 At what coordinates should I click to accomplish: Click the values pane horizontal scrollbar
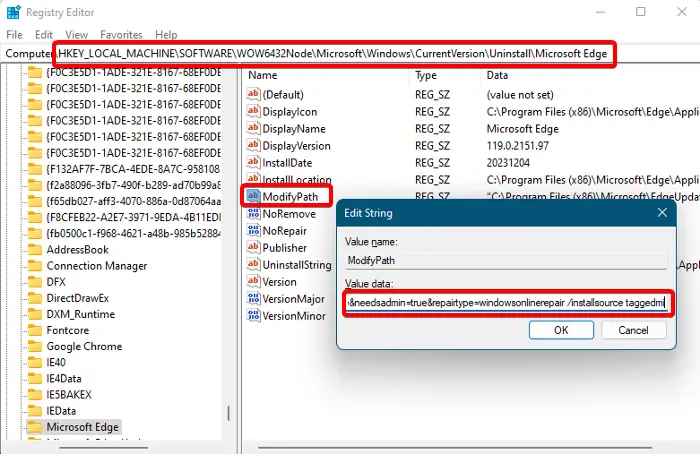455,447
